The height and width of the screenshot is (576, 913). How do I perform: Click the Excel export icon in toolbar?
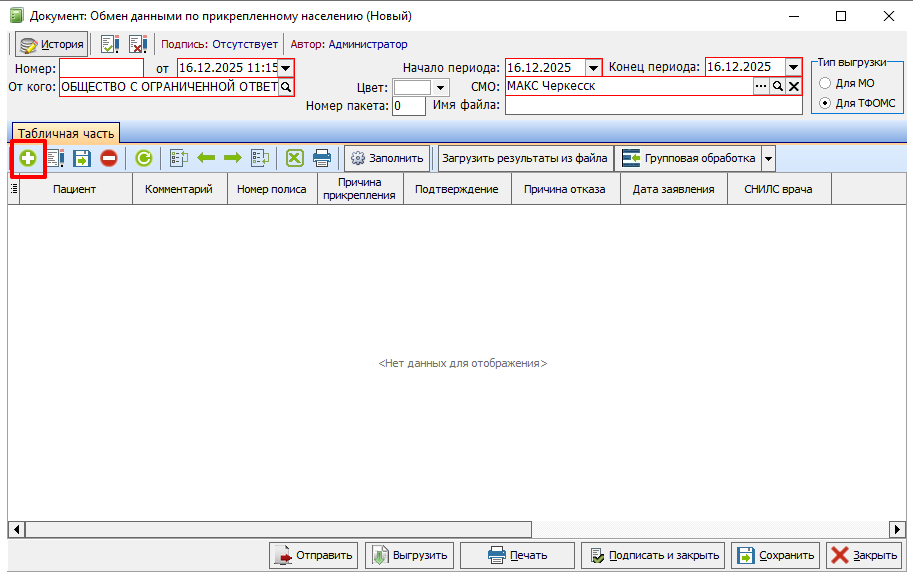coord(294,158)
